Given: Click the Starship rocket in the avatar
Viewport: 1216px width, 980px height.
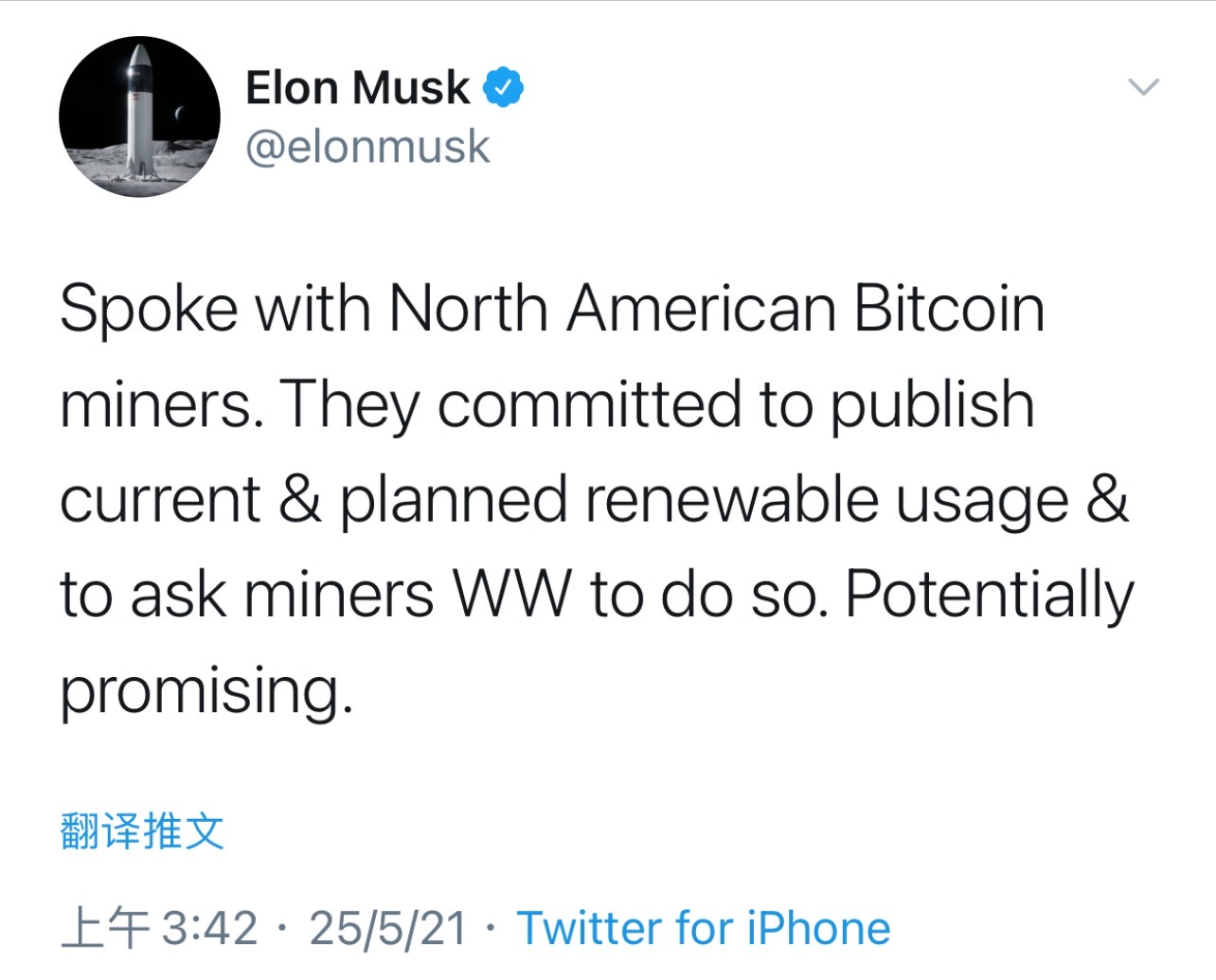Looking at the screenshot, I should tap(140, 112).
